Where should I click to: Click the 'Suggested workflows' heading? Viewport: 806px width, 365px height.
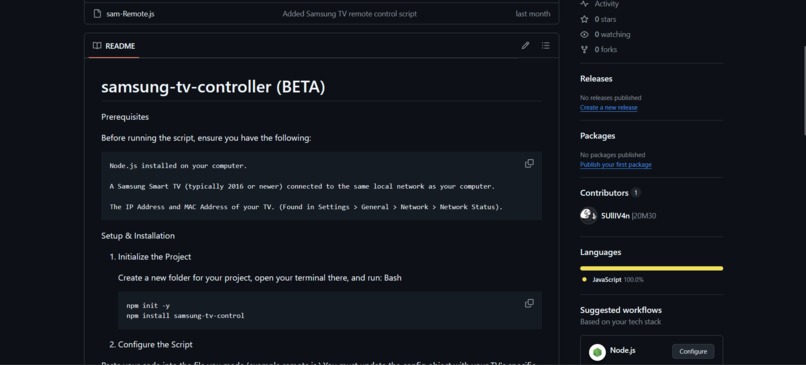pyautogui.click(x=621, y=310)
